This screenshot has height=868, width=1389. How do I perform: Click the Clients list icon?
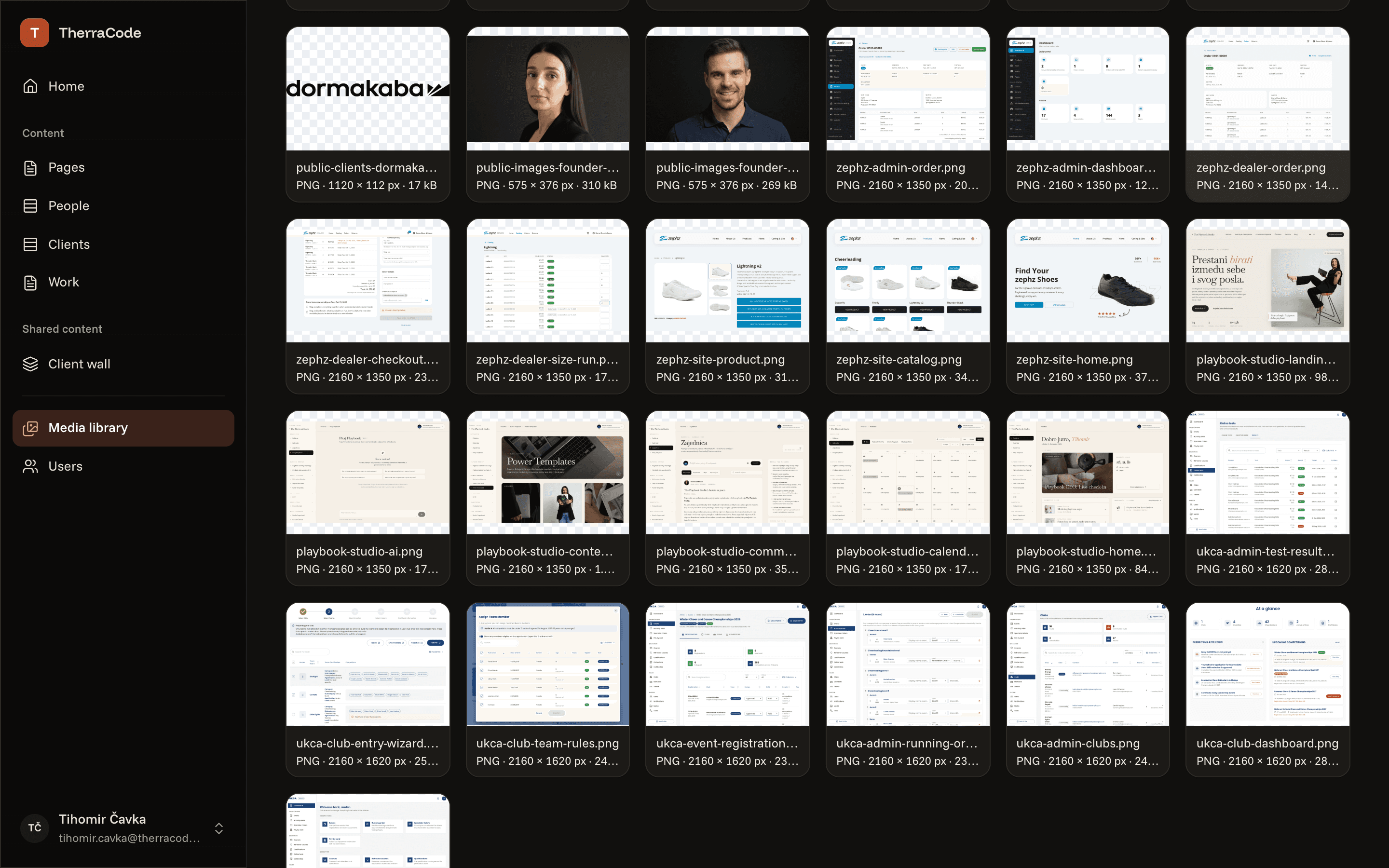(x=30, y=244)
